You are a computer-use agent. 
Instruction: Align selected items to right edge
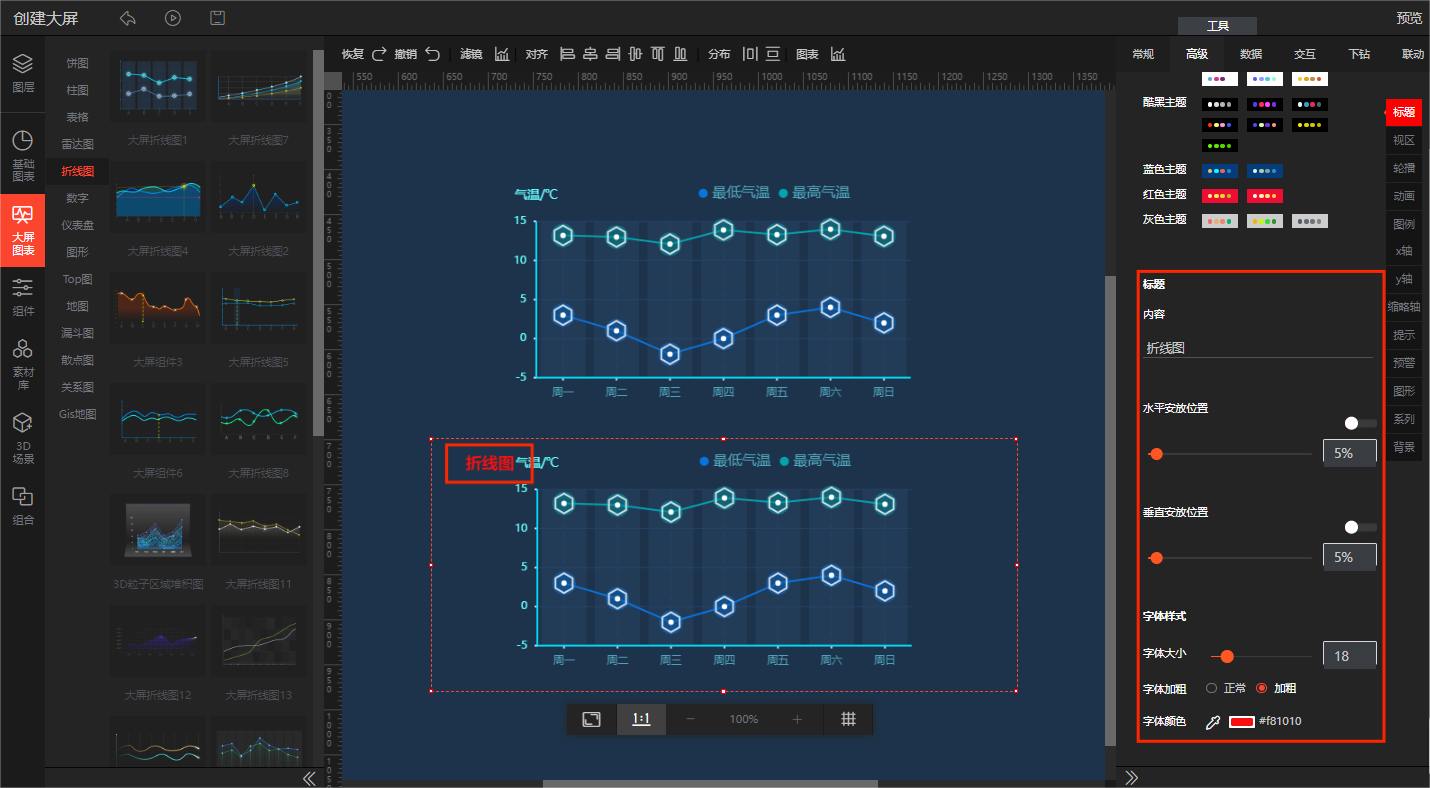[613, 54]
